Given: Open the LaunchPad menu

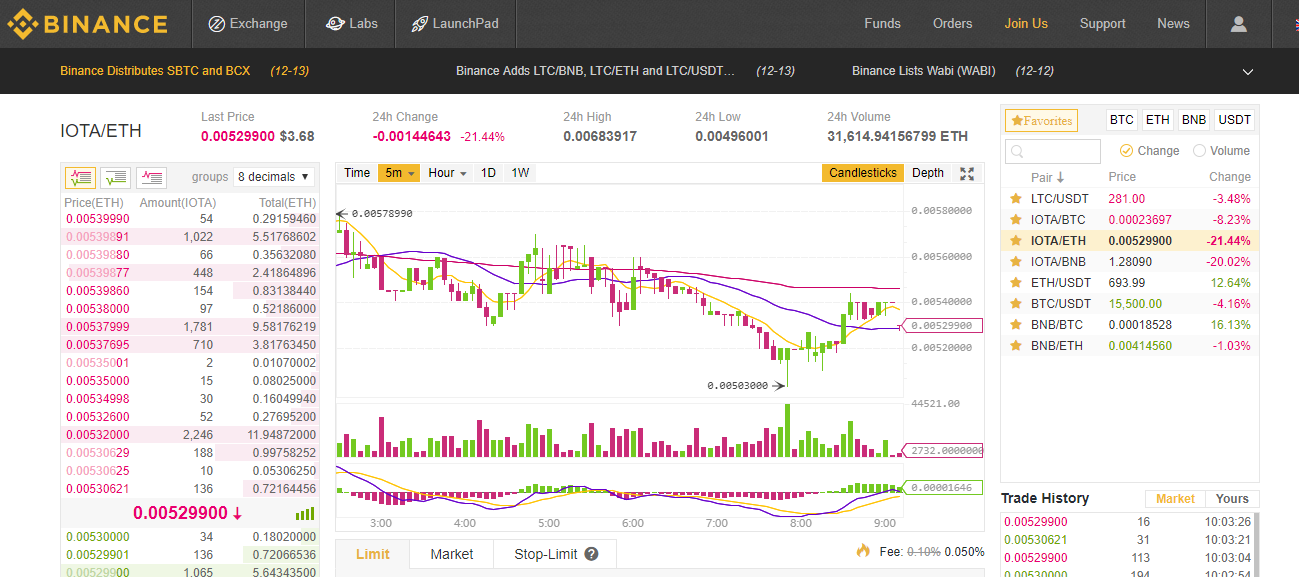Looking at the screenshot, I should (453, 24).
